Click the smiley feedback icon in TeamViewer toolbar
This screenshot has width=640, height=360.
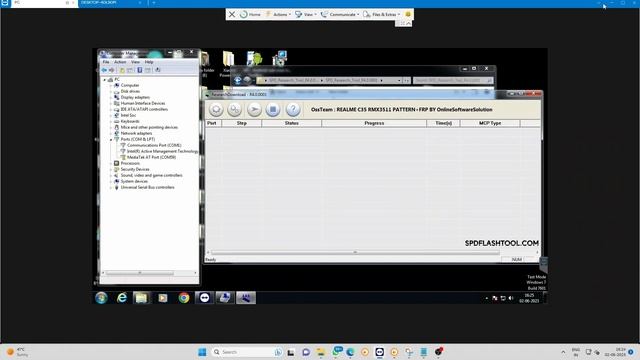tap(408, 14)
